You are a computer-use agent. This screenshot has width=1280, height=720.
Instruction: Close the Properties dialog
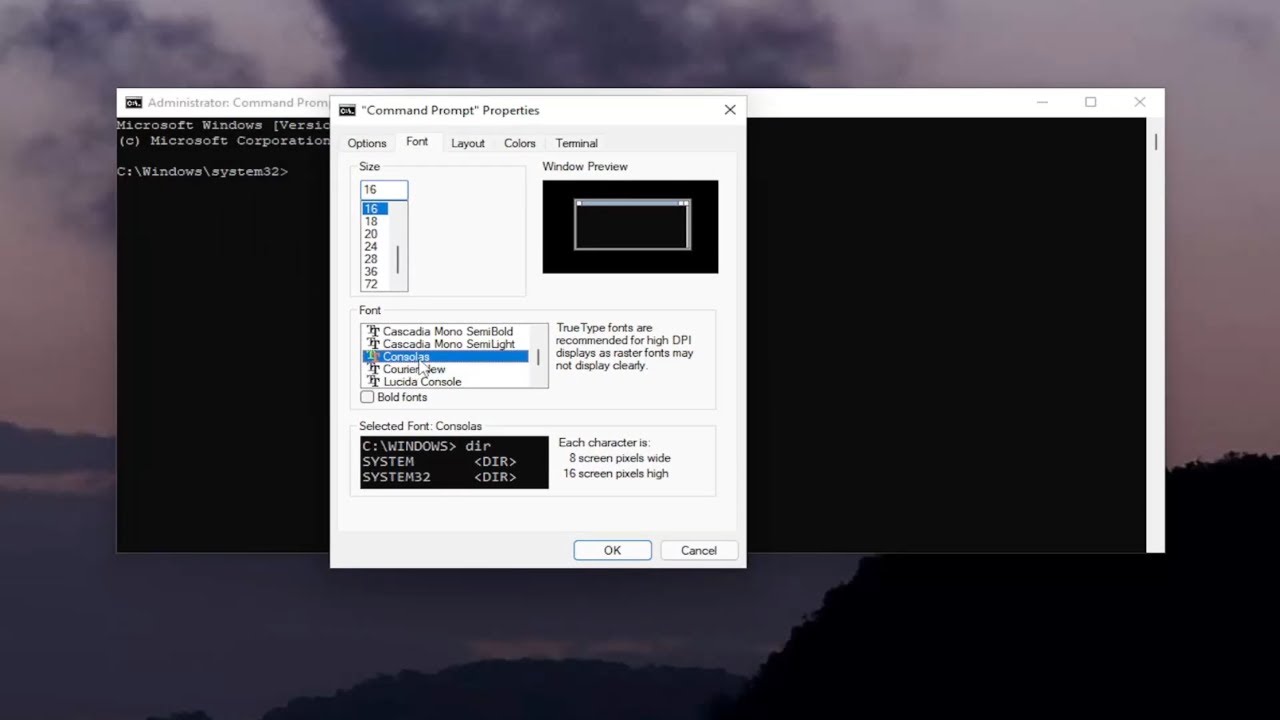coord(729,110)
